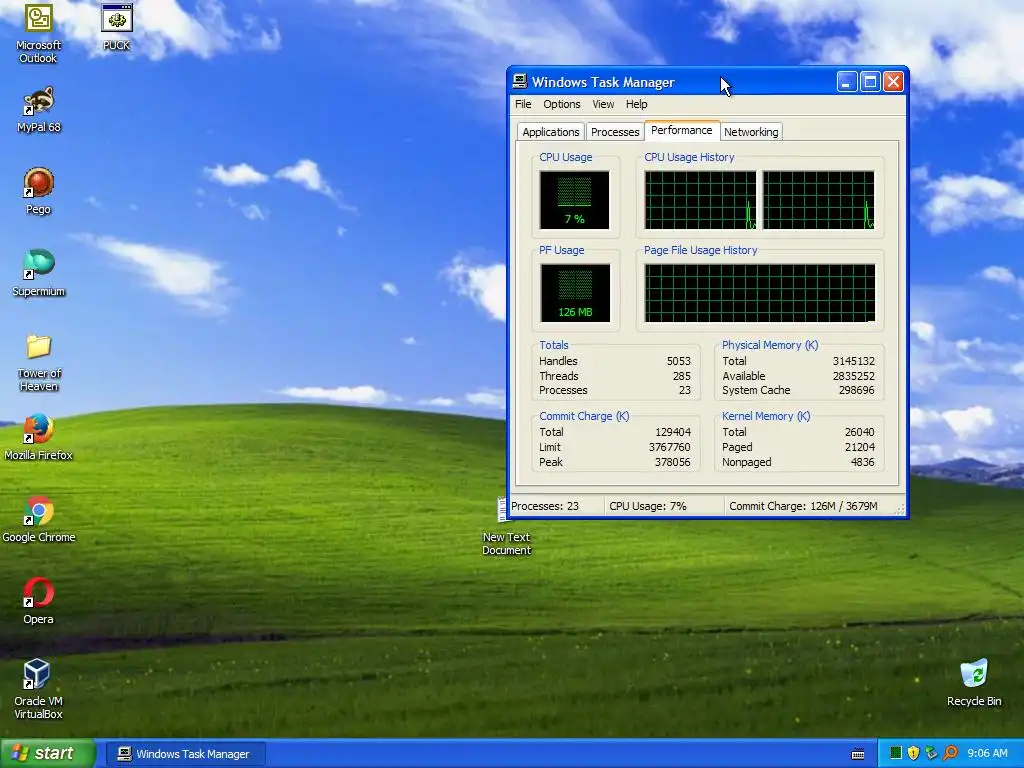Click Commit Charge Limit value 3767760
1024x768 pixels.
click(x=669, y=447)
